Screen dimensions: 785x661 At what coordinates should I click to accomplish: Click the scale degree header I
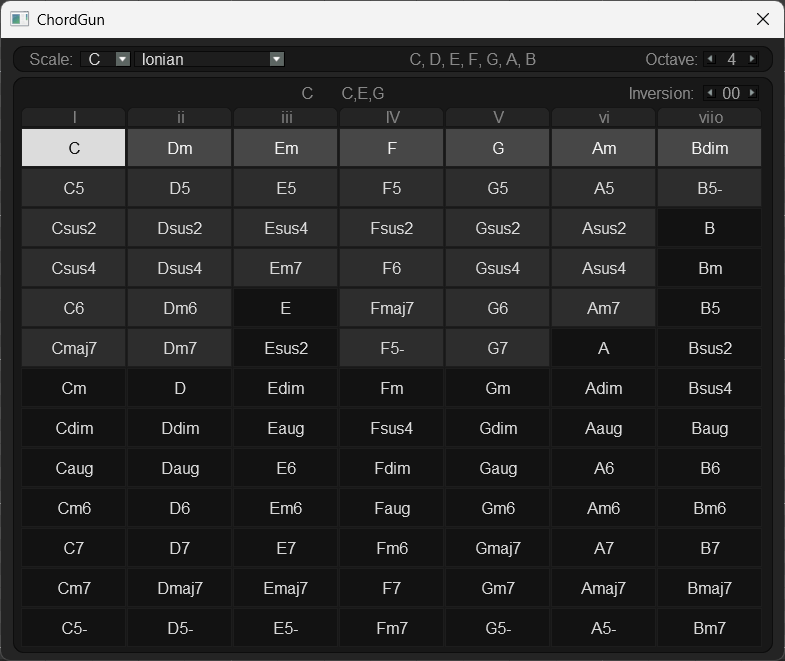tap(74, 118)
